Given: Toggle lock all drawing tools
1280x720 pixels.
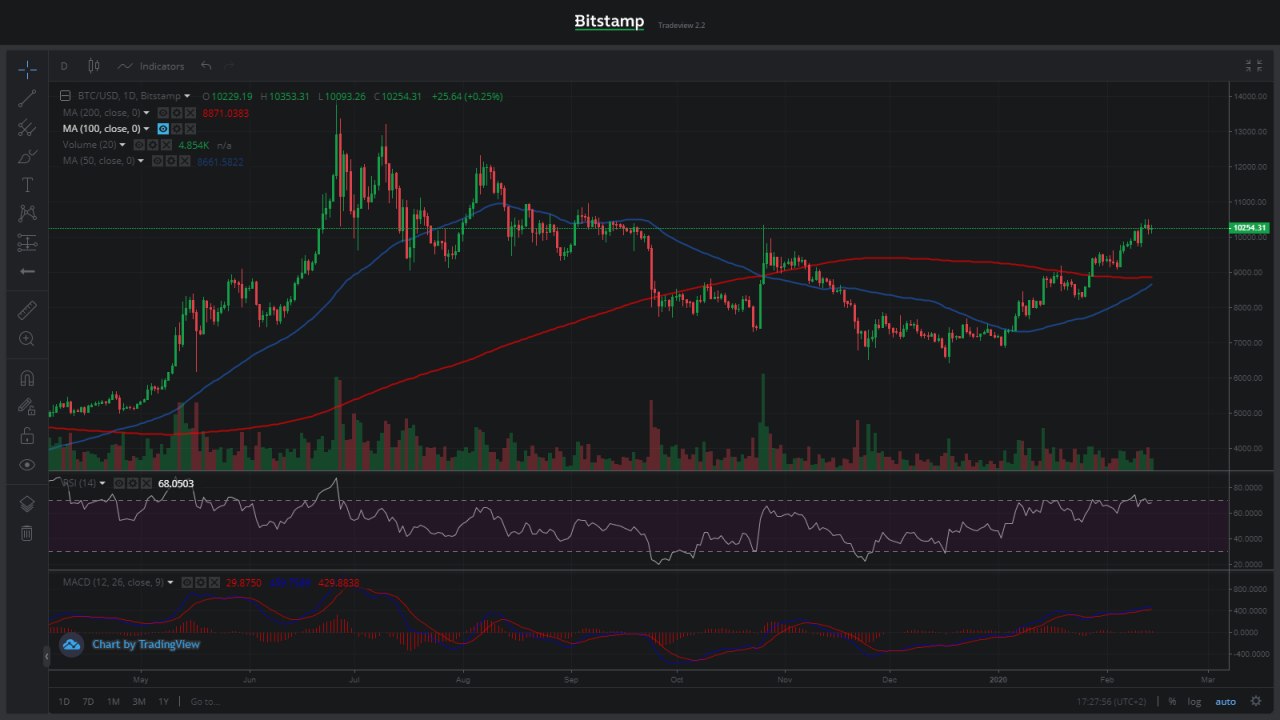Looking at the screenshot, I should click(x=27, y=436).
